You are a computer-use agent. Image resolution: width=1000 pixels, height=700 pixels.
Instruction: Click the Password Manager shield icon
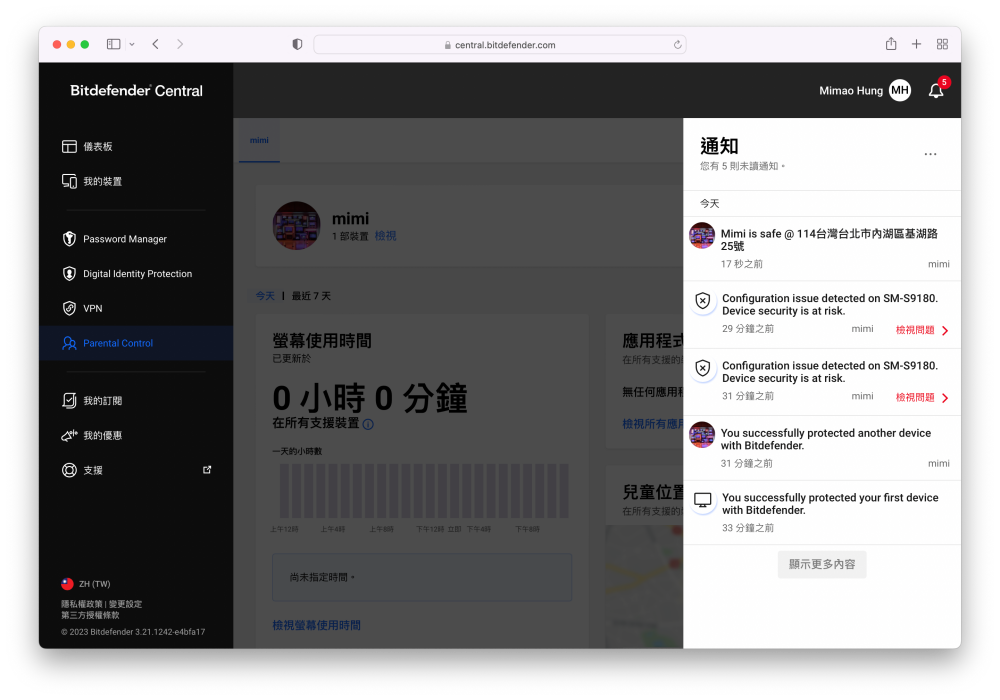tap(69, 239)
